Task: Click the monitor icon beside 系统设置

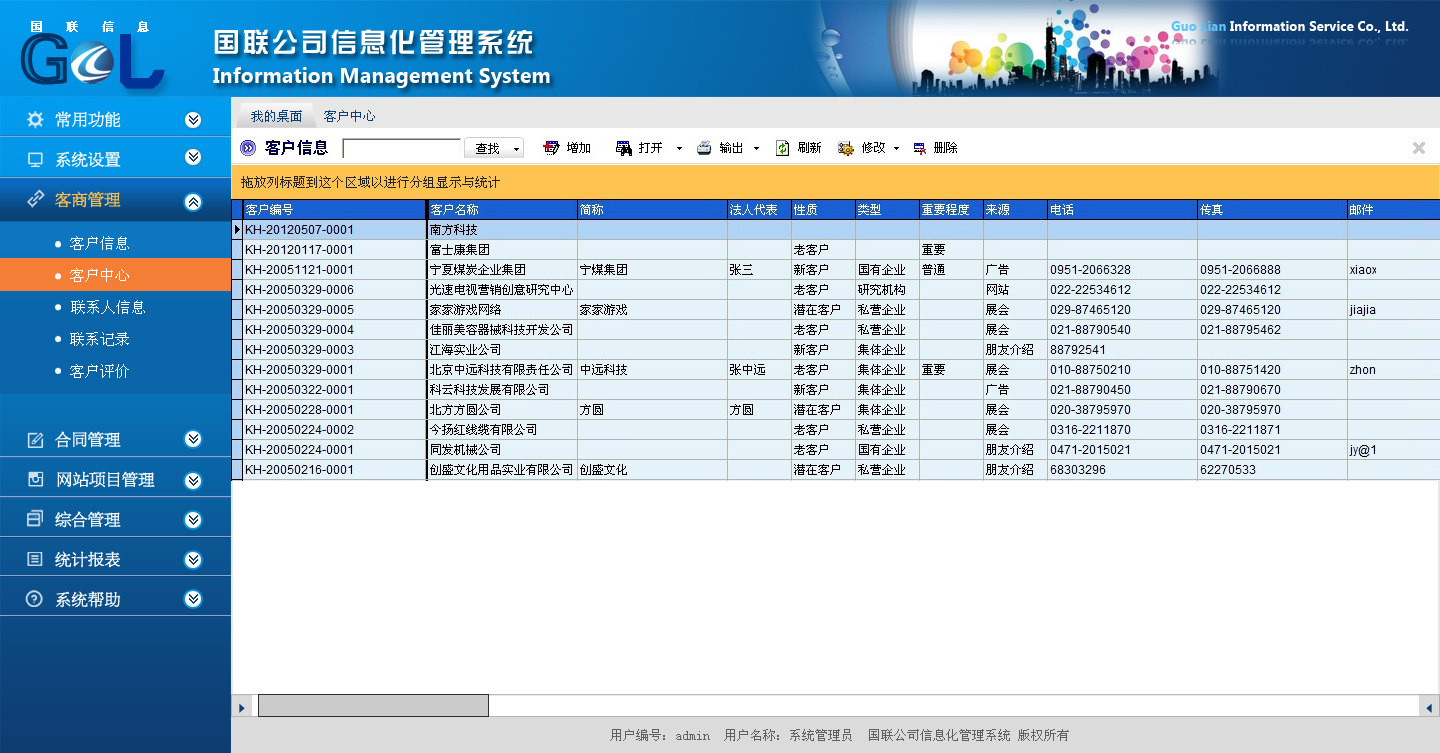Action: click(x=35, y=160)
